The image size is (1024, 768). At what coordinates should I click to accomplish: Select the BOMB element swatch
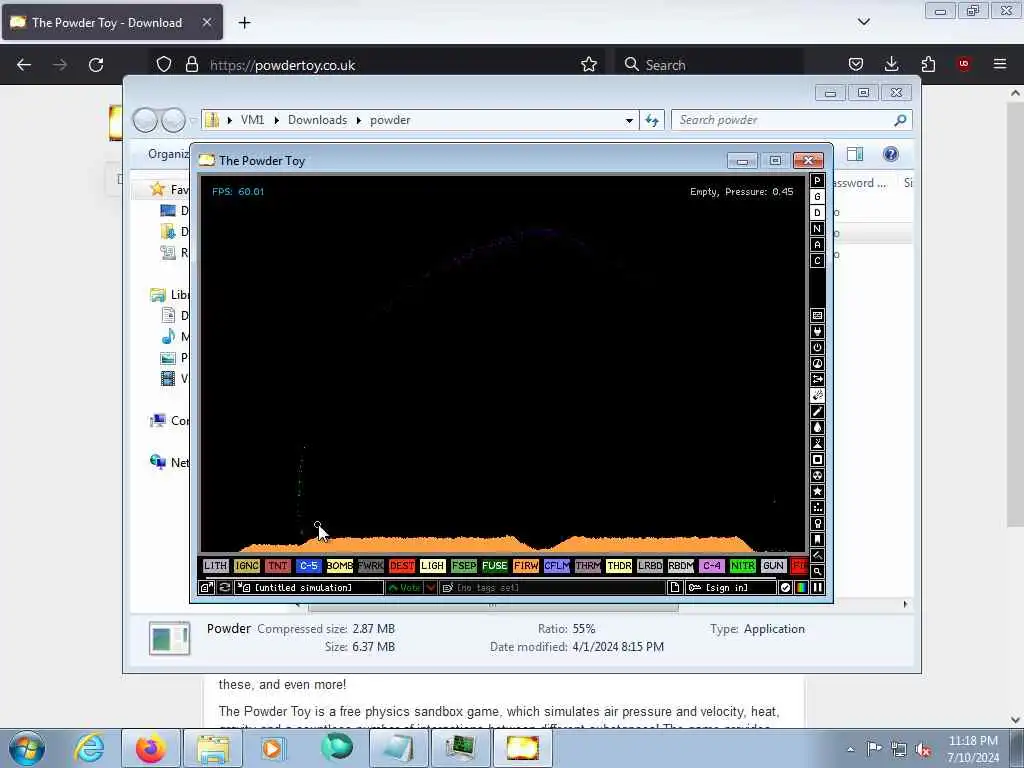340,566
